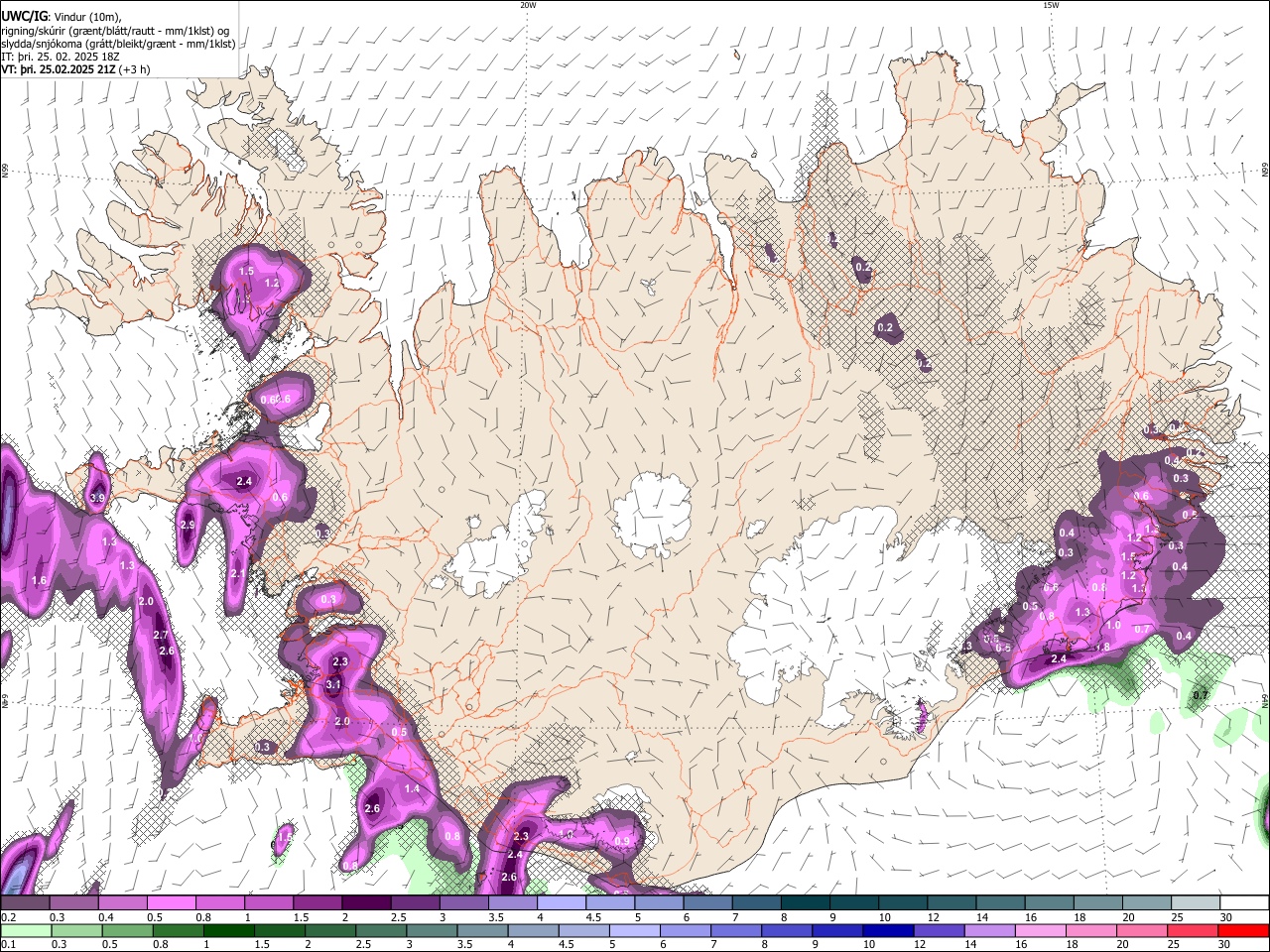Click the '2.9' precipitation value on the map
This screenshot has width=1270, height=952.
(x=188, y=525)
